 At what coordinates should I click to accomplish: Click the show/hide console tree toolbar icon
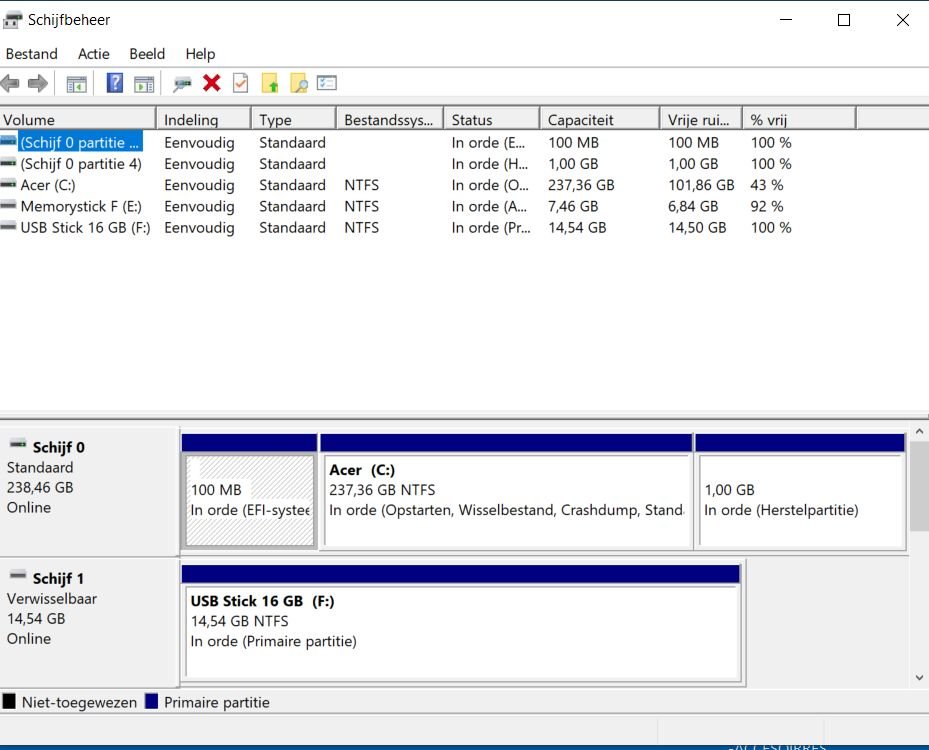(77, 83)
